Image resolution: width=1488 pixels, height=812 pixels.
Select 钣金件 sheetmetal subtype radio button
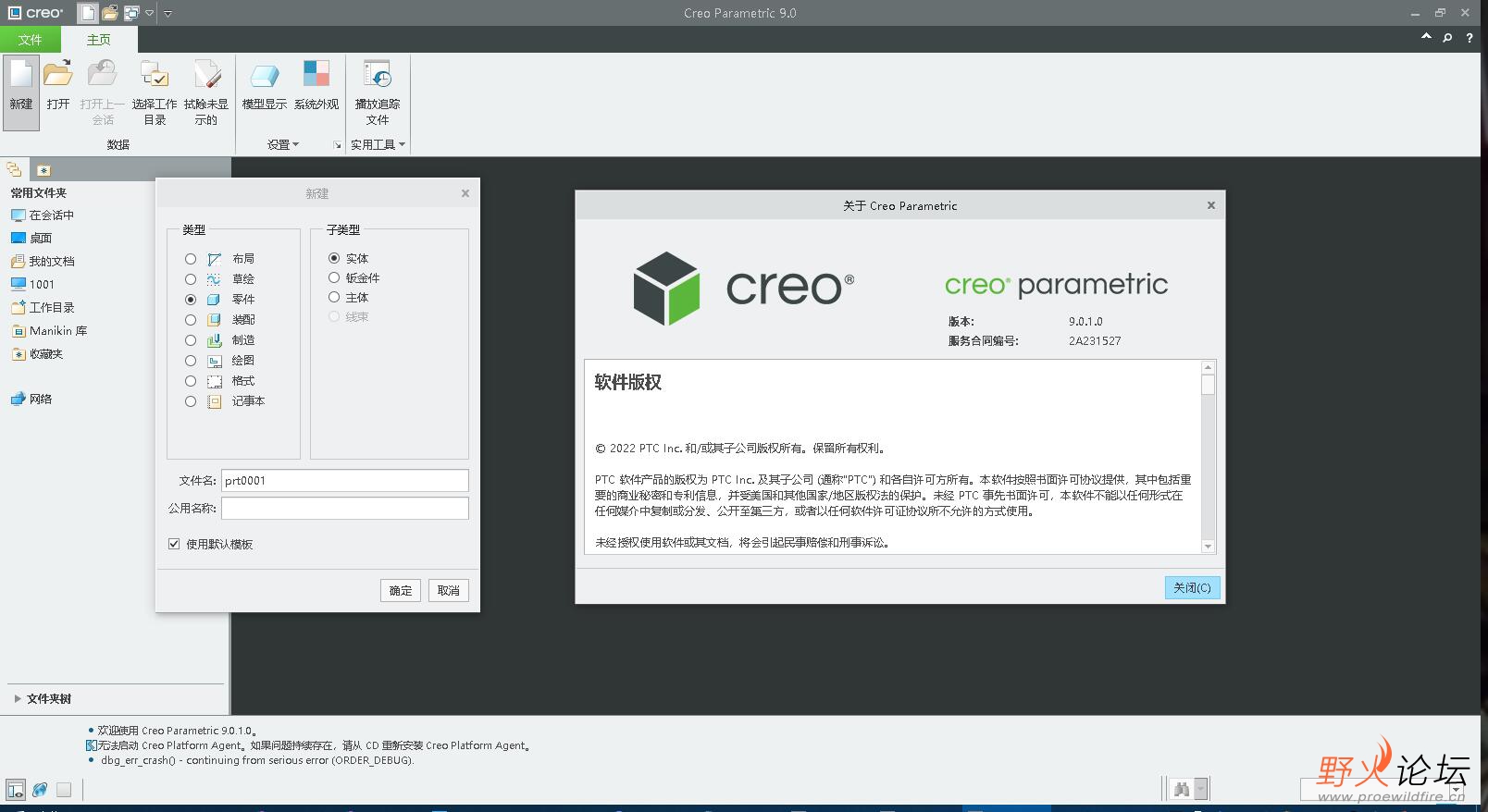[x=334, y=277]
